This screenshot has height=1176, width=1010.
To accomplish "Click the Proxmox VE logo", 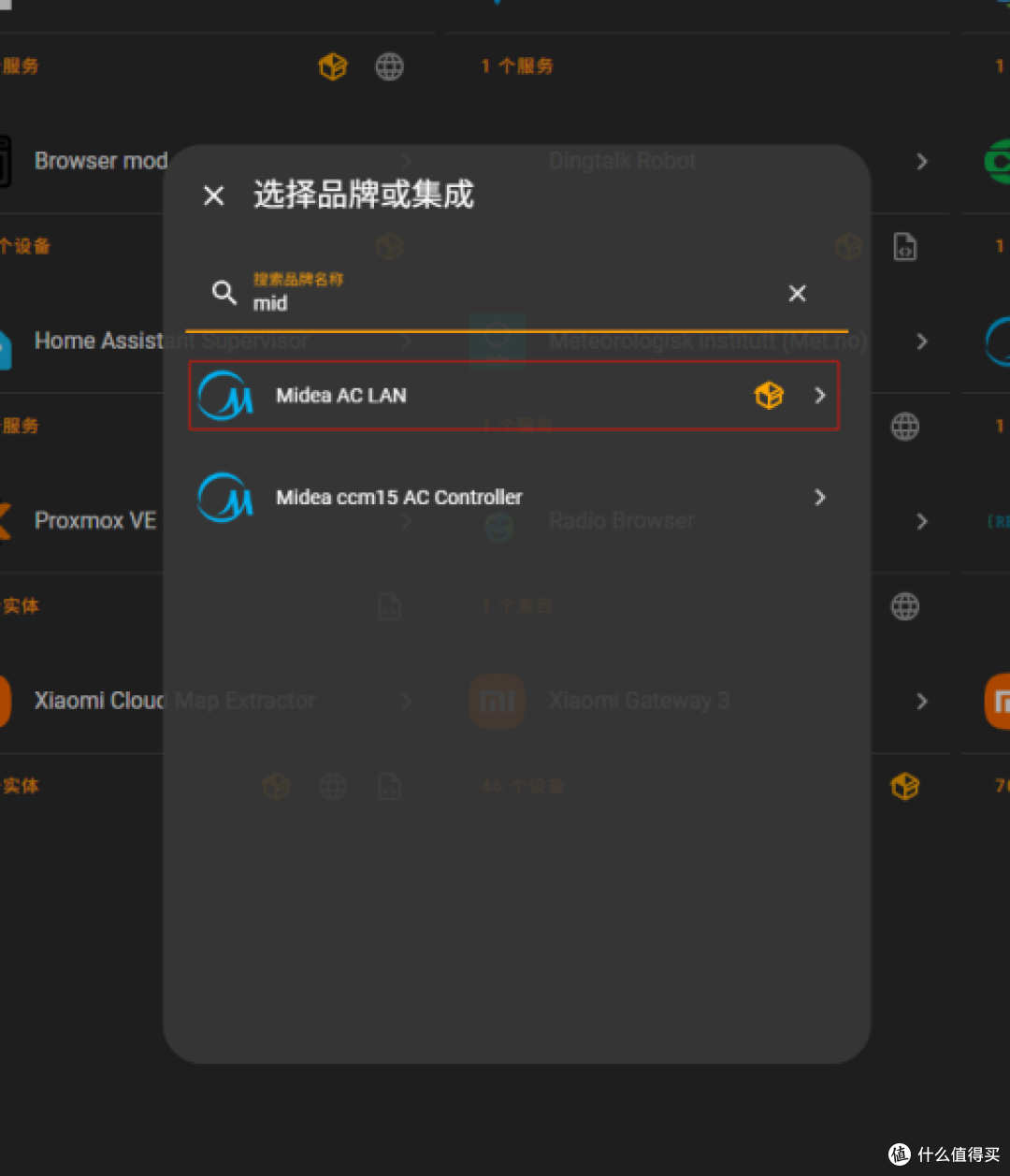I will [x=6, y=521].
